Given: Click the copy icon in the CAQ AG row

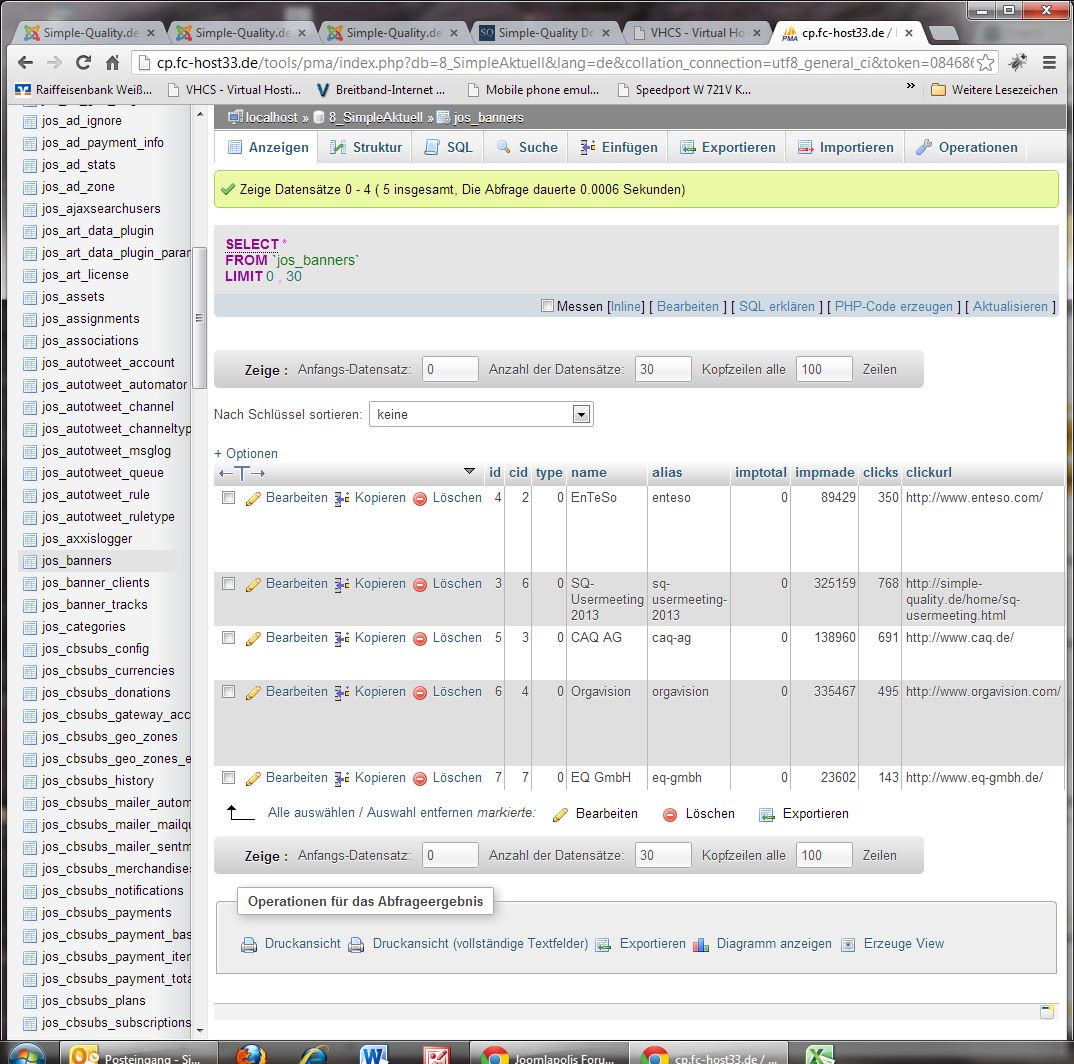Looking at the screenshot, I should tap(341, 639).
